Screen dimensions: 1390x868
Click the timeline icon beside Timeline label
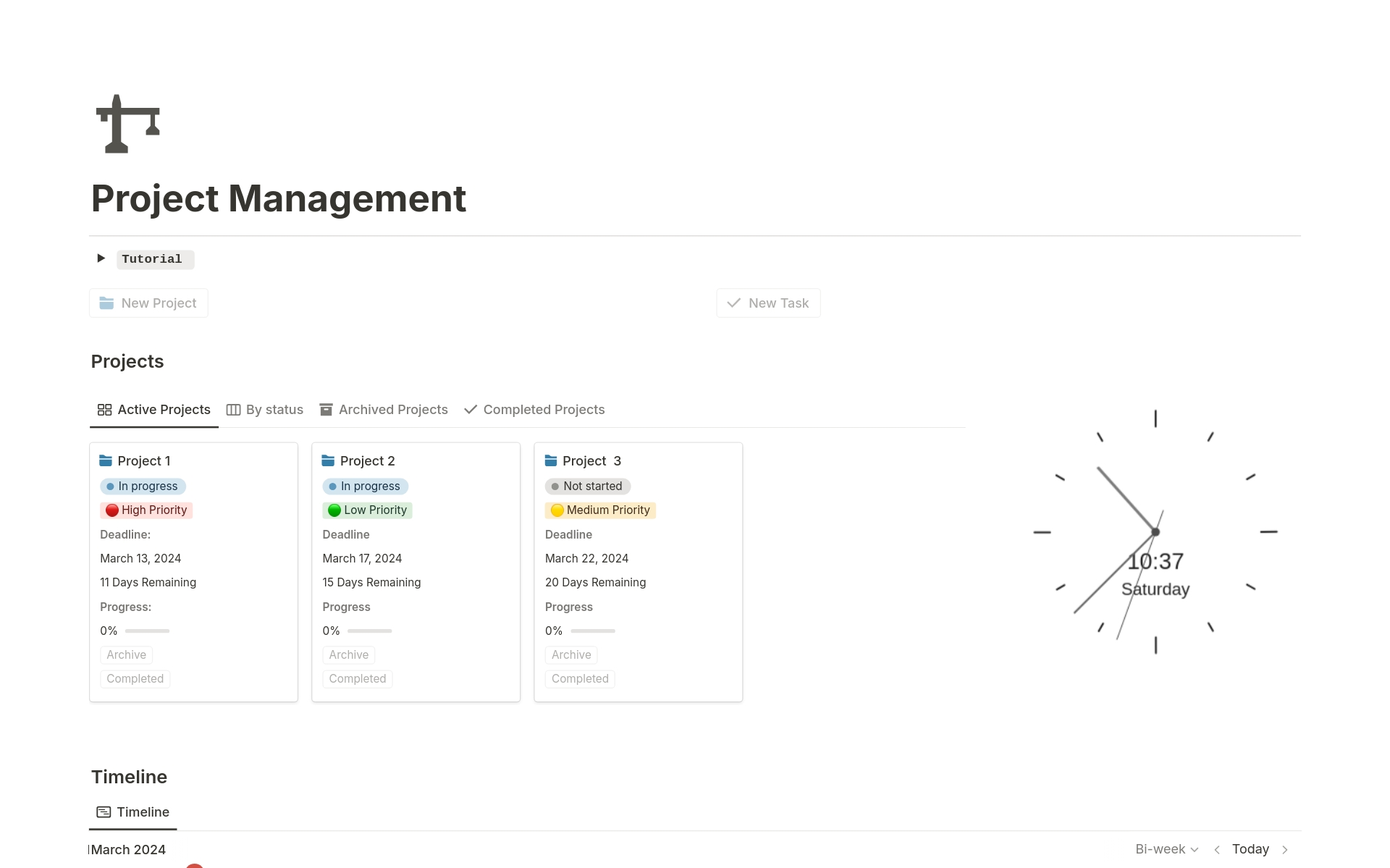click(x=102, y=812)
